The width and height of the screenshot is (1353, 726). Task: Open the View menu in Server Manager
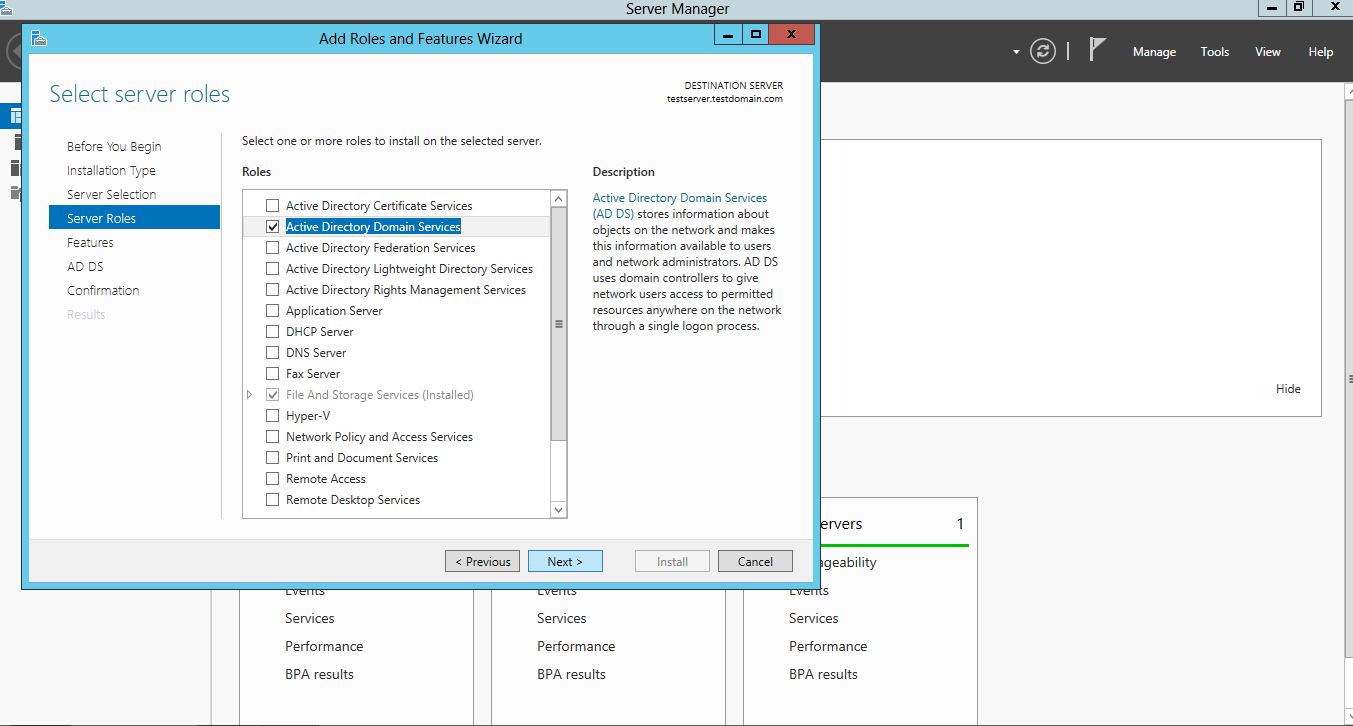coord(1268,52)
